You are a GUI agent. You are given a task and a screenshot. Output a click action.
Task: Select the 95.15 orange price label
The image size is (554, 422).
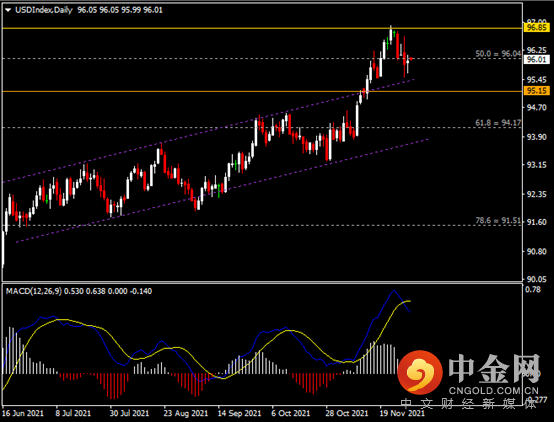[536, 91]
